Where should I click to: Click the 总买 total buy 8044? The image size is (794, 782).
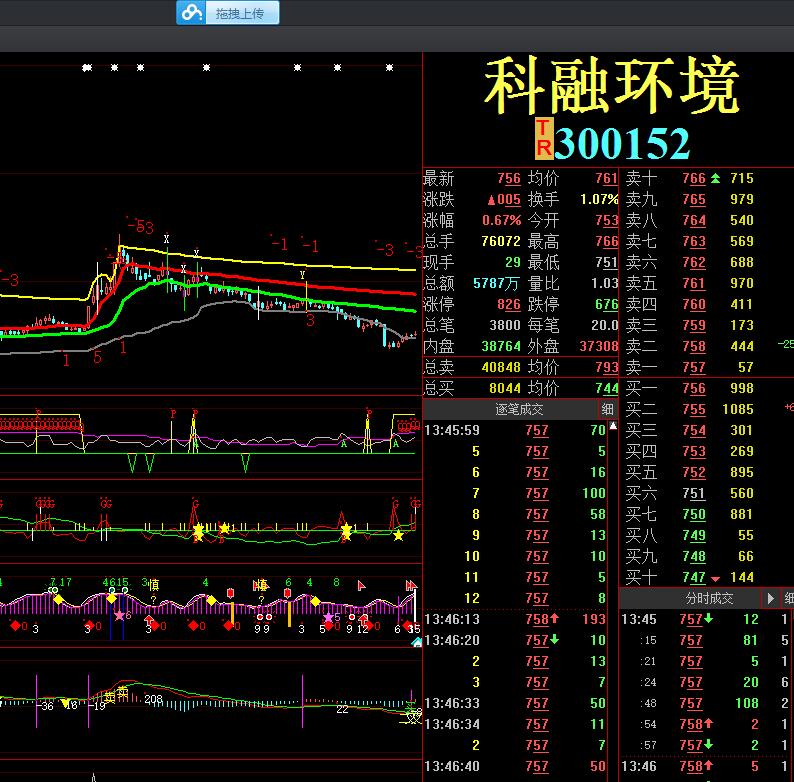pos(505,388)
